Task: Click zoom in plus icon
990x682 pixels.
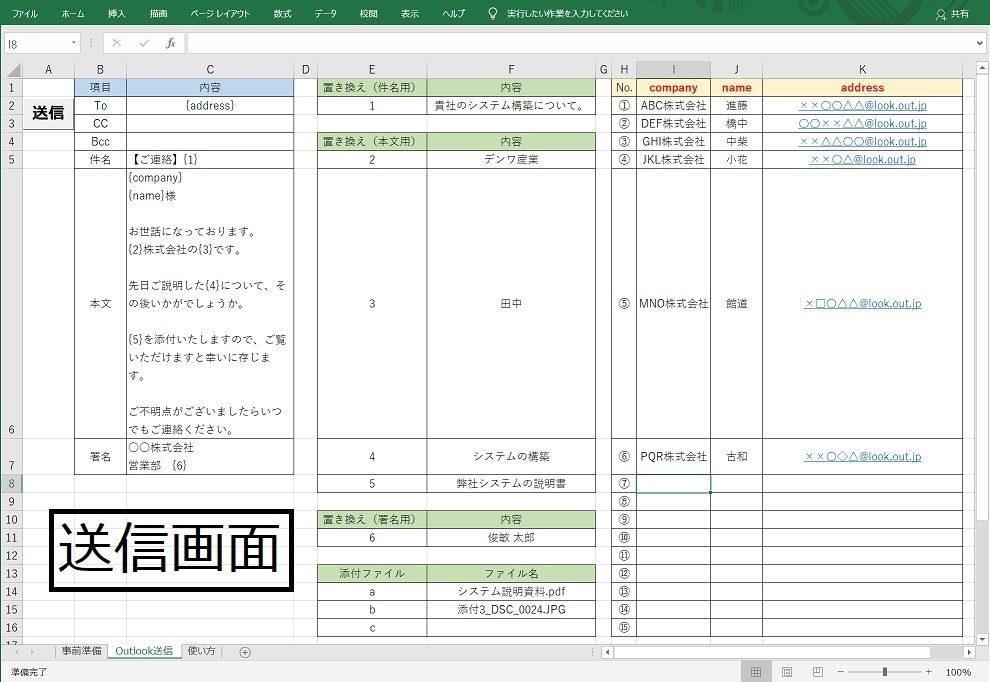Action: [928, 672]
